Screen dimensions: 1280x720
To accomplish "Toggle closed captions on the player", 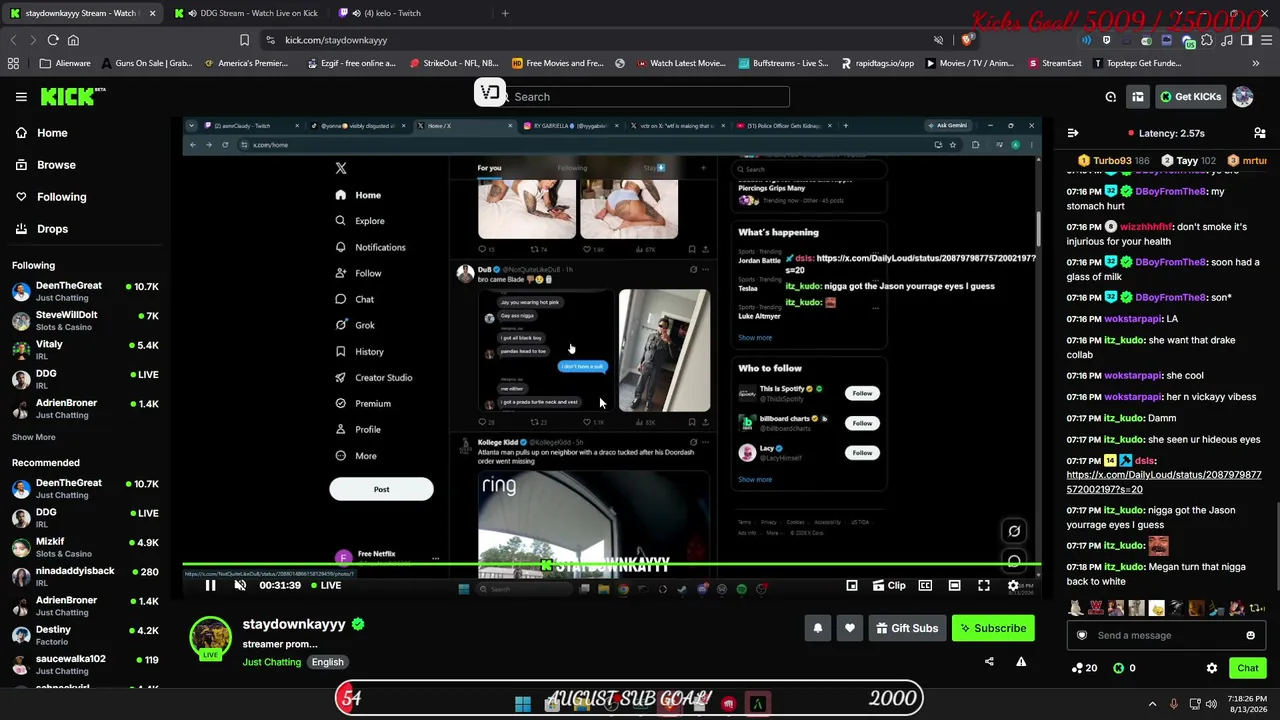I will point(925,585).
